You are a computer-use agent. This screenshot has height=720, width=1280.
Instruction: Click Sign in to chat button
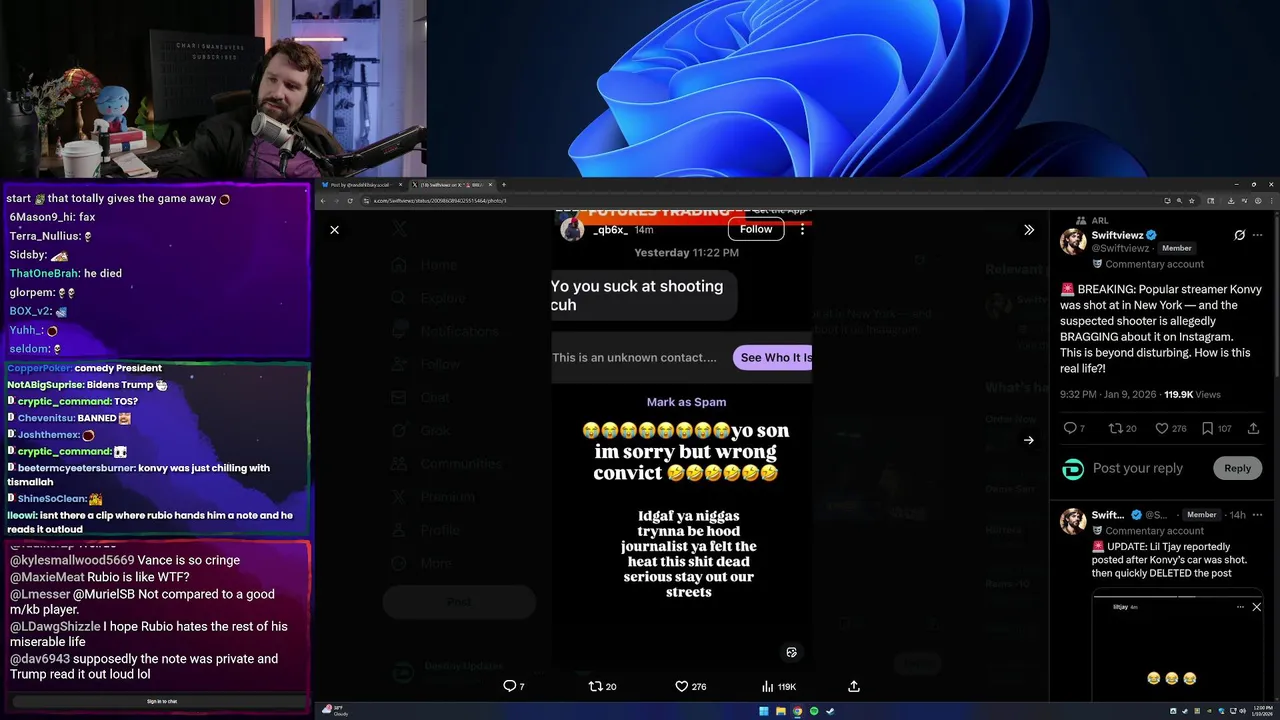point(161,701)
